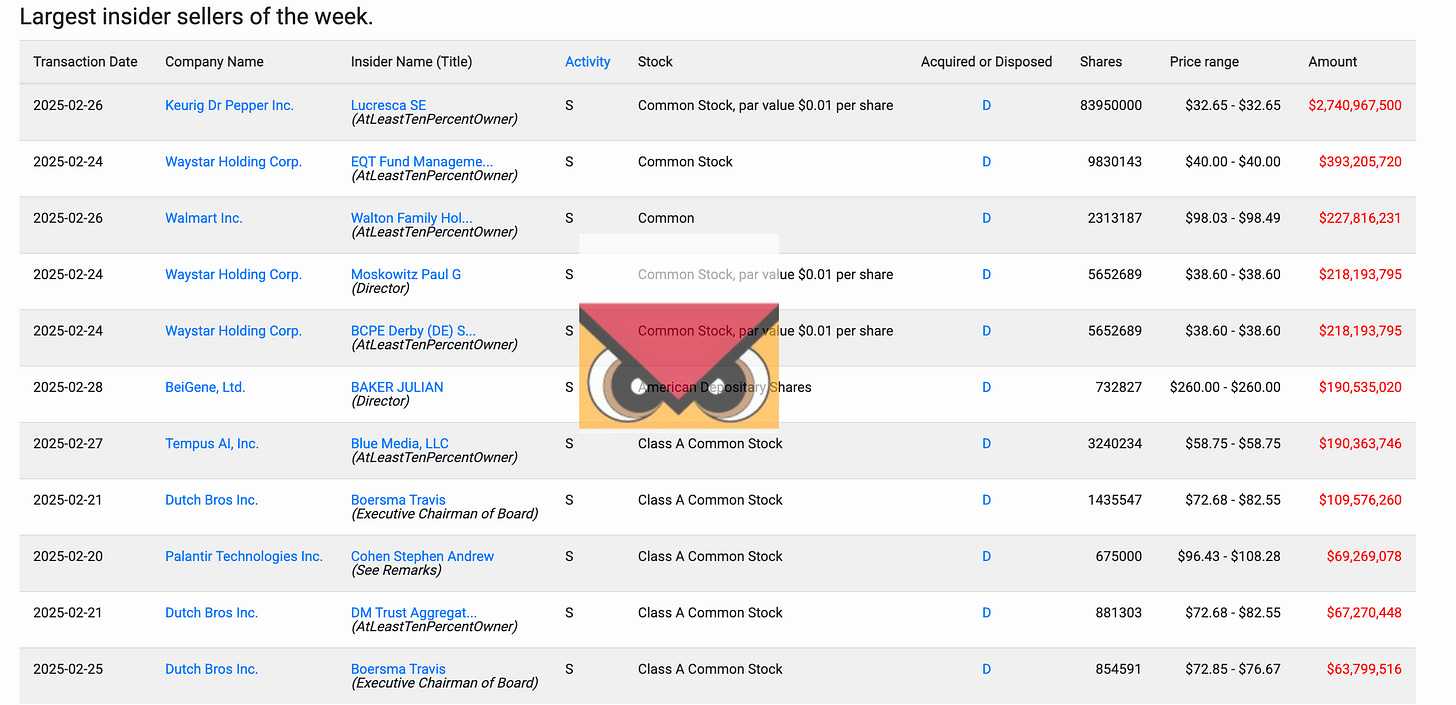The image size is (1456, 705).
Task: Select the date 2025-02-27
Action: [68, 443]
